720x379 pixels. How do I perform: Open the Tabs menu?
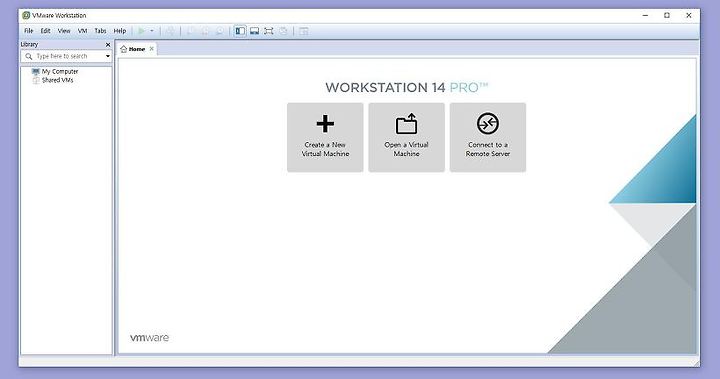(100, 31)
